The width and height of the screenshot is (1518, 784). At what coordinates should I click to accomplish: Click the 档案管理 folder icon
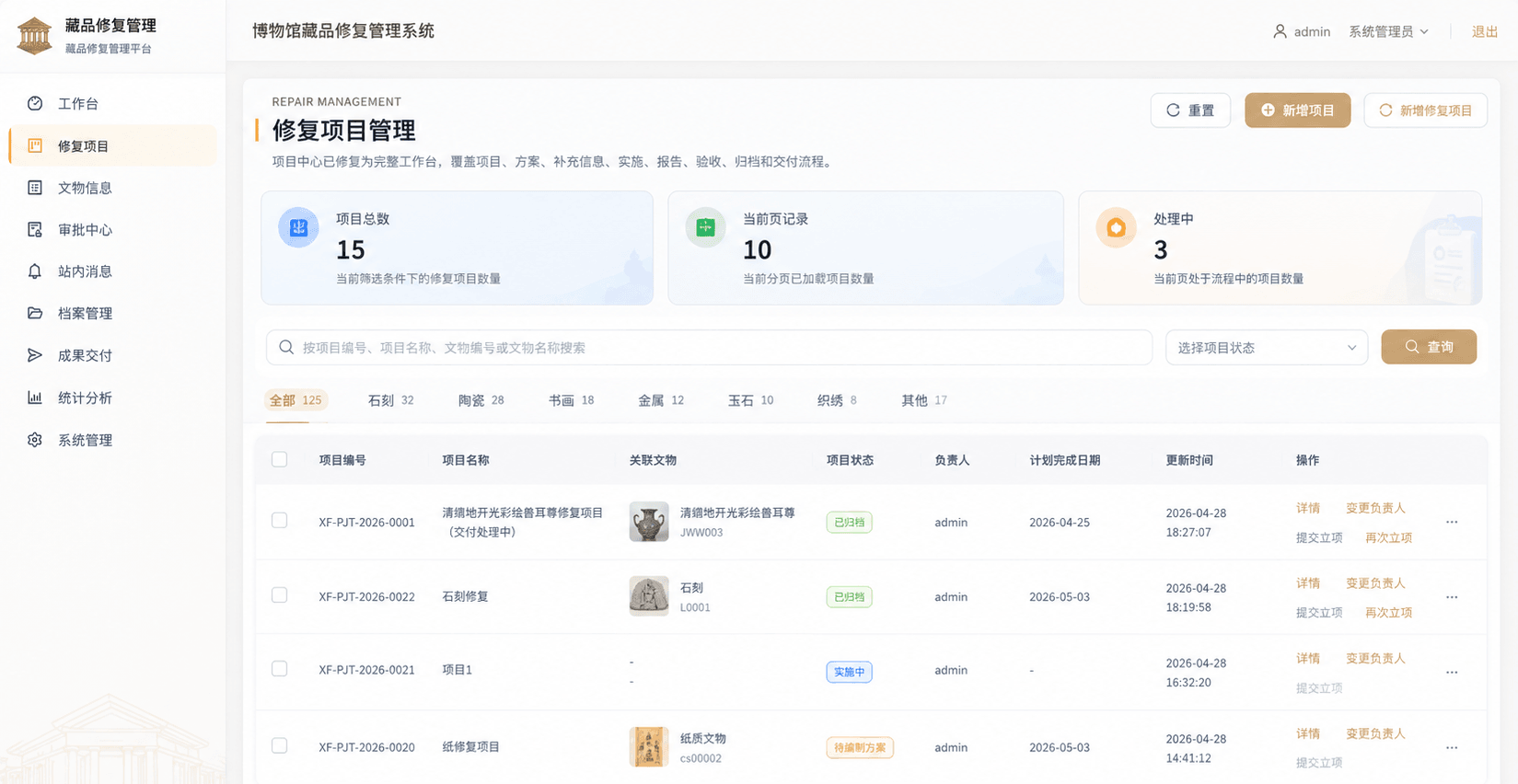[x=35, y=313]
